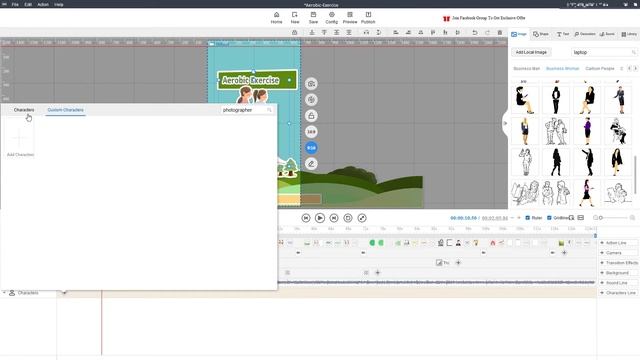Open the Image tab in right panel
The width and height of the screenshot is (640, 360).
point(519,34)
